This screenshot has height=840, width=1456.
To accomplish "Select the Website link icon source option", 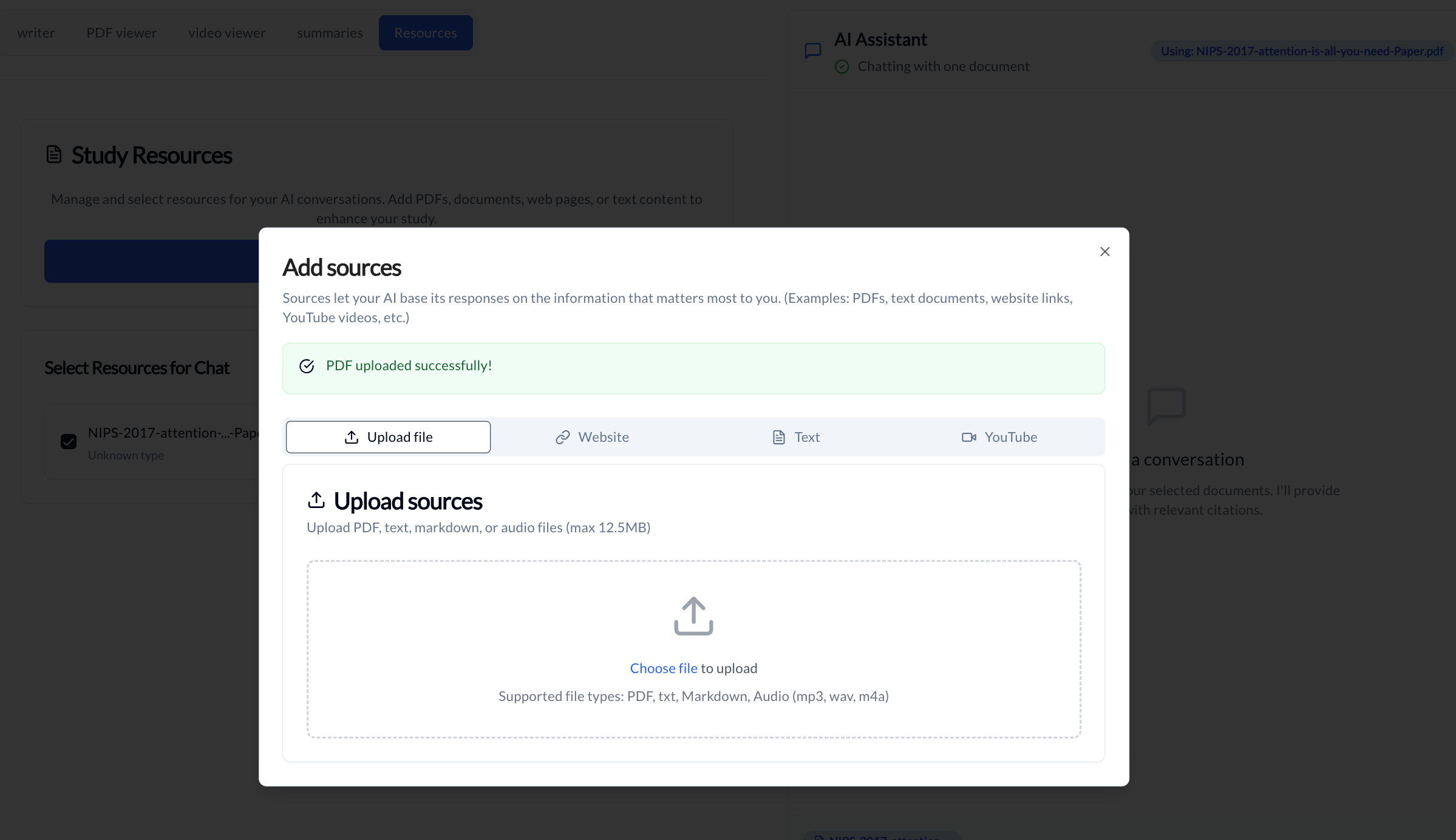I will click(562, 436).
